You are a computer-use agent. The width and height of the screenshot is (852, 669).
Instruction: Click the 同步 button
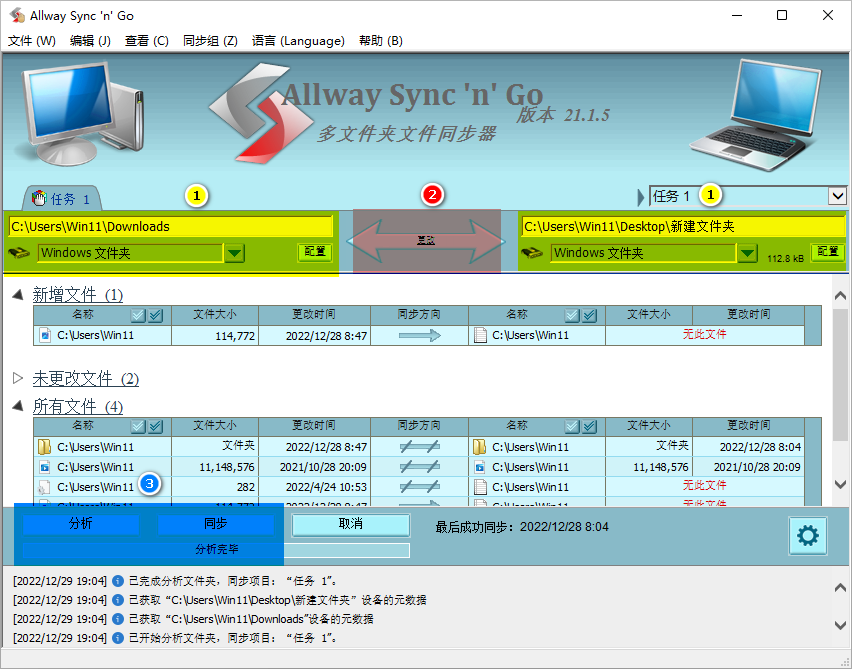(216, 524)
